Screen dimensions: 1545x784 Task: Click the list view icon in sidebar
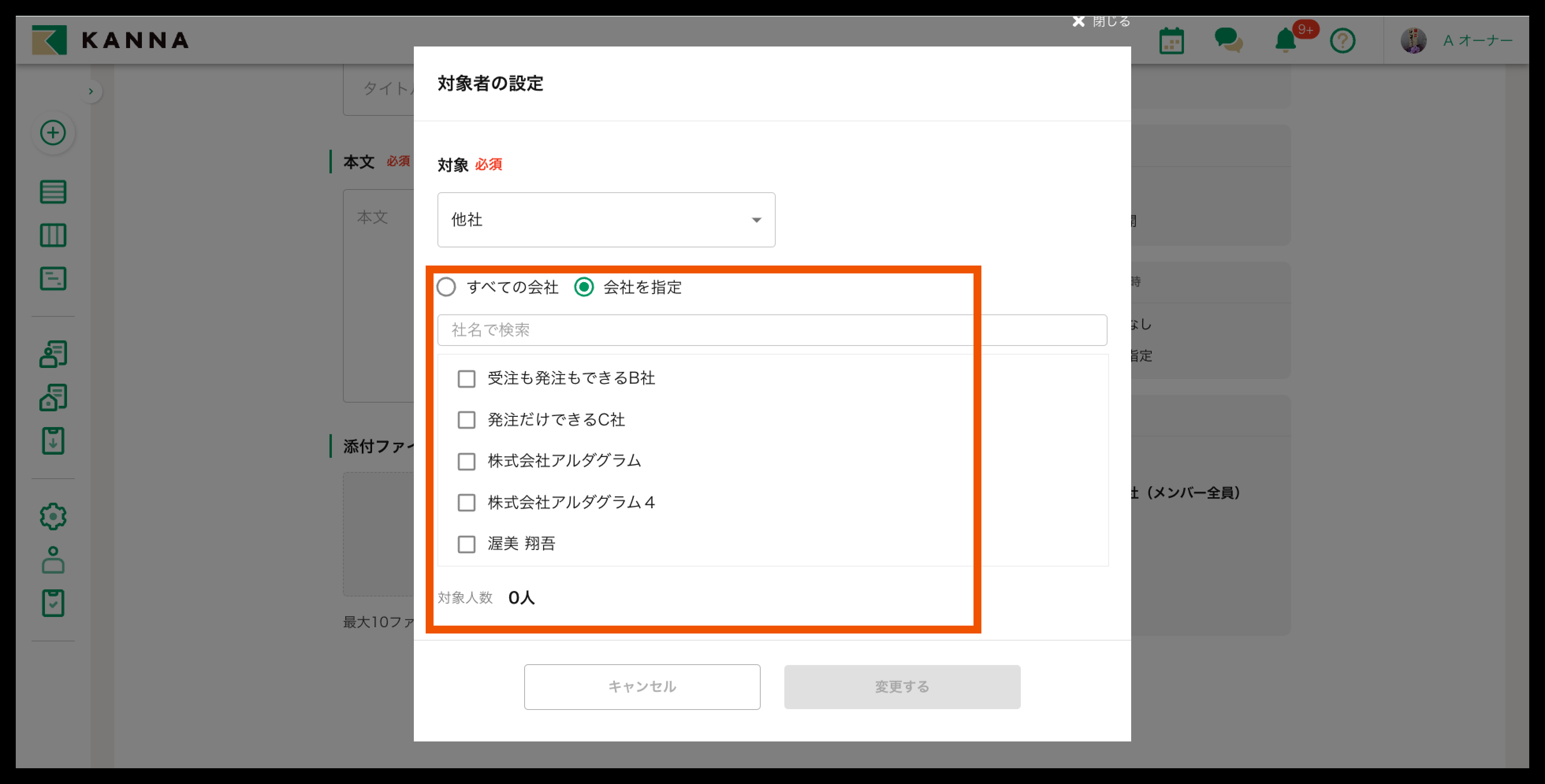[53, 192]
